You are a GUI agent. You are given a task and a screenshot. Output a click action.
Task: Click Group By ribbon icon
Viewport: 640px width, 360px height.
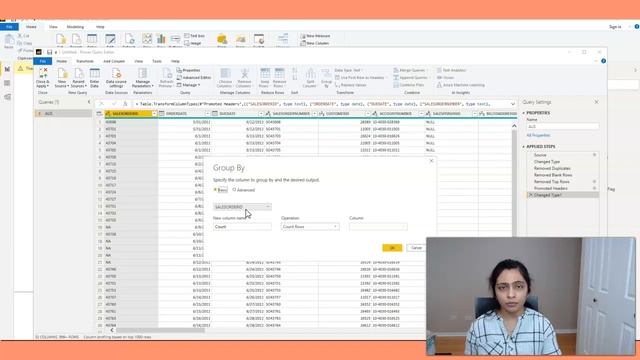click(x=326, y=78)
